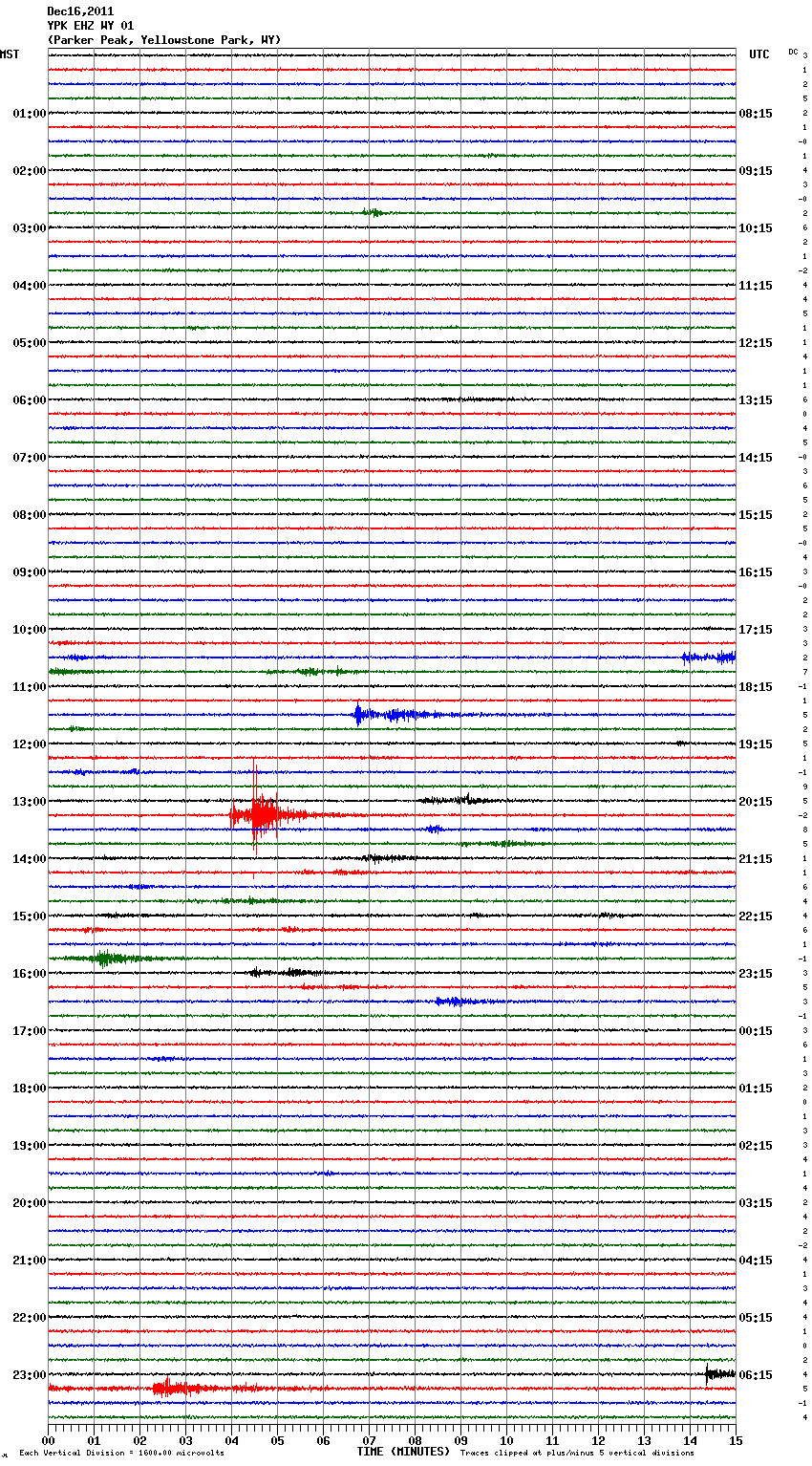812x1466 pixels.
Task: Click the 06:15 UTC time label
Action: point(756,1375)
